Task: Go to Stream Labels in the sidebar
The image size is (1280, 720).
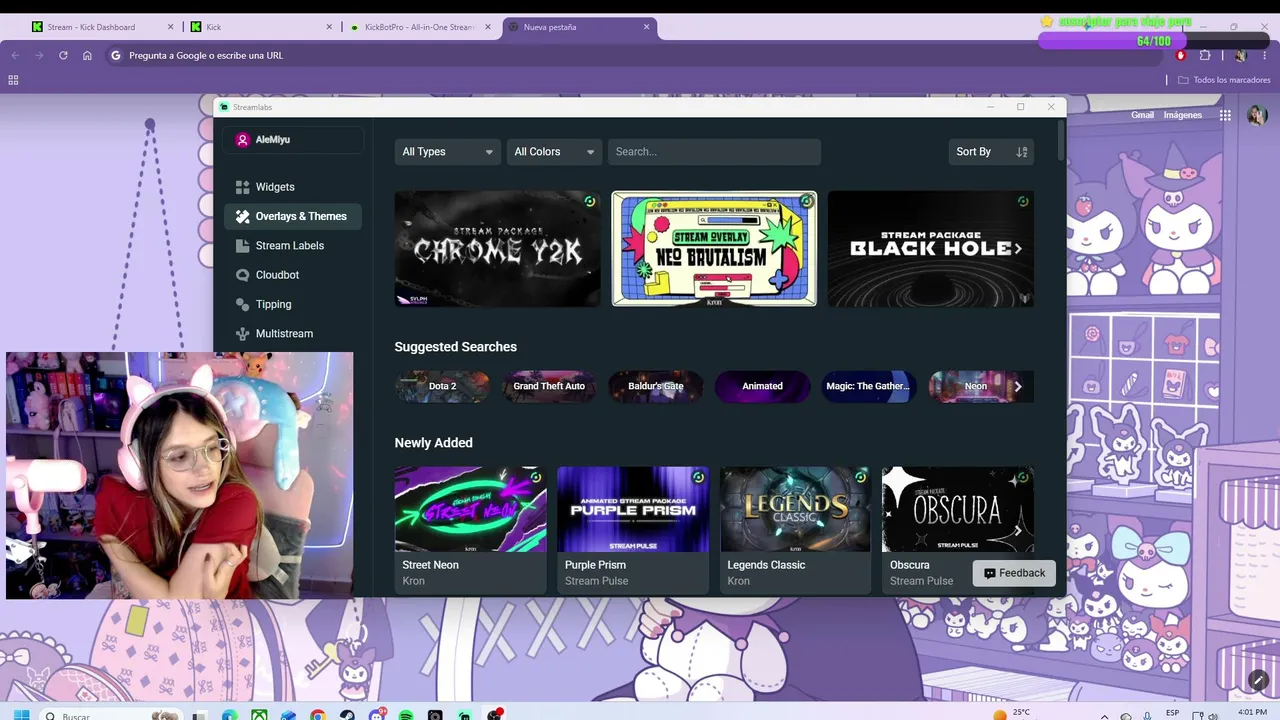Action: (x=293, y=245)
